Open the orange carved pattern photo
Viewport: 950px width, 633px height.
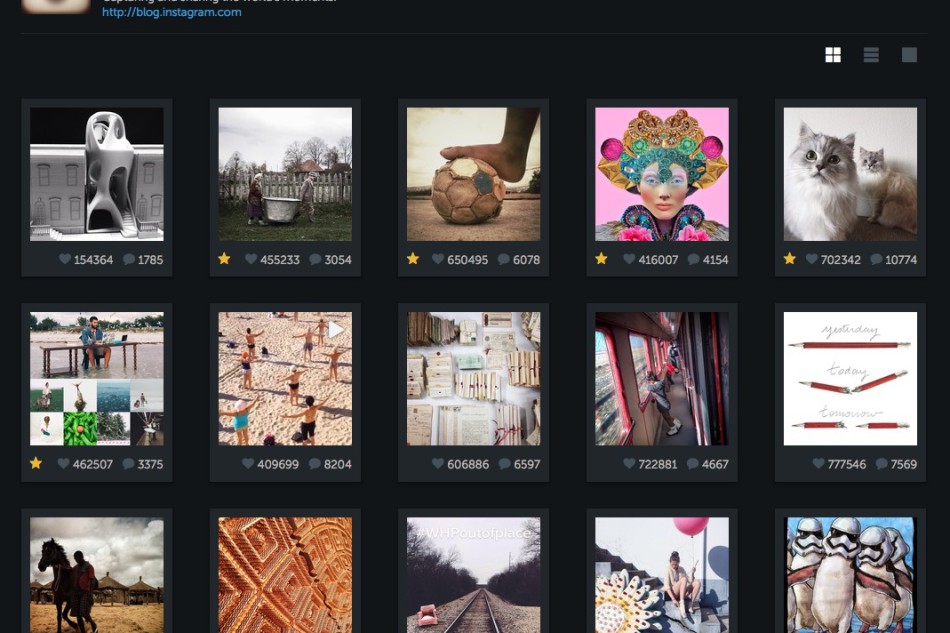tap(285, 575)
